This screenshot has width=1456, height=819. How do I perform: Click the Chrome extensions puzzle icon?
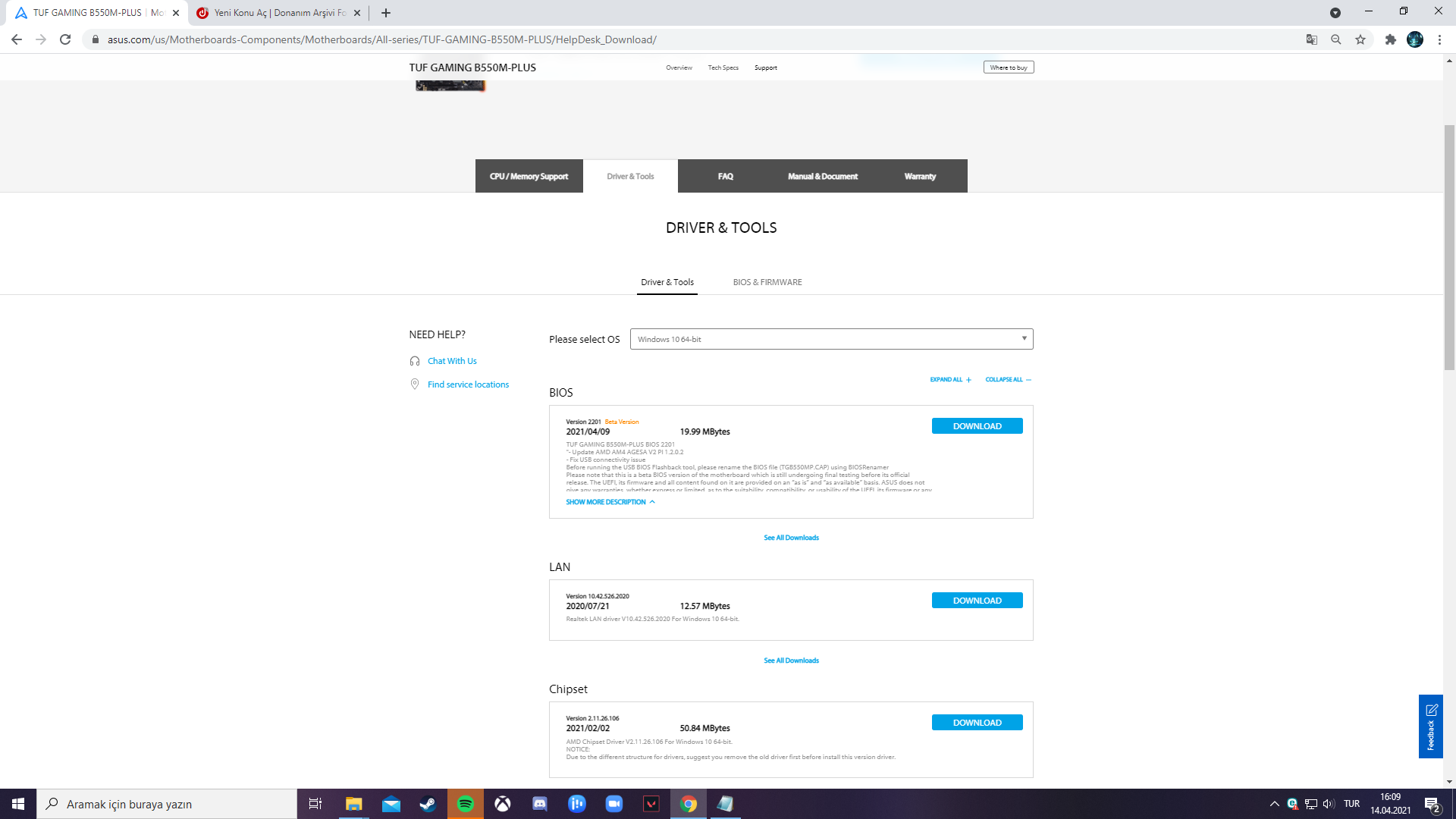1390,39
